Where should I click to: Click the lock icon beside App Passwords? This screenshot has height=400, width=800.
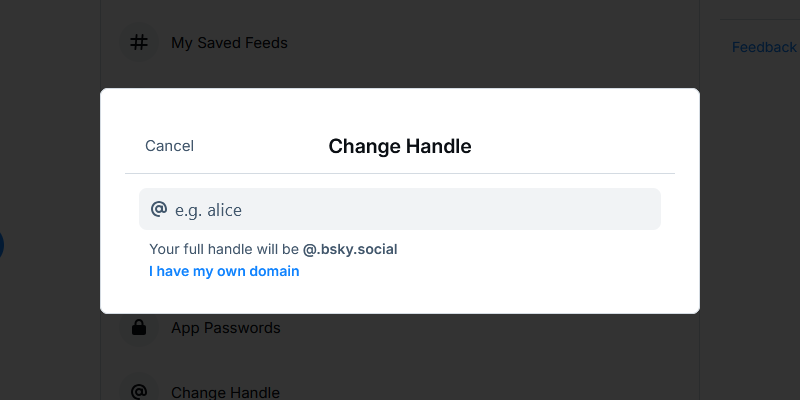point(140,327)
